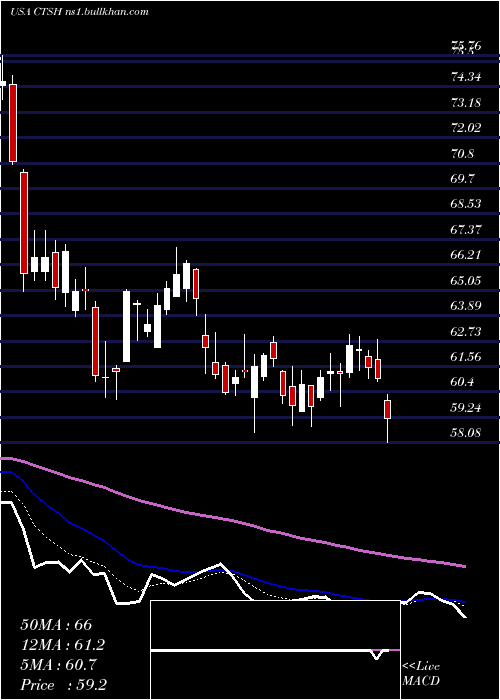Click the 70.8 price level label
The height and width of the screenshot is (700, 500).
tap(463, 154)
